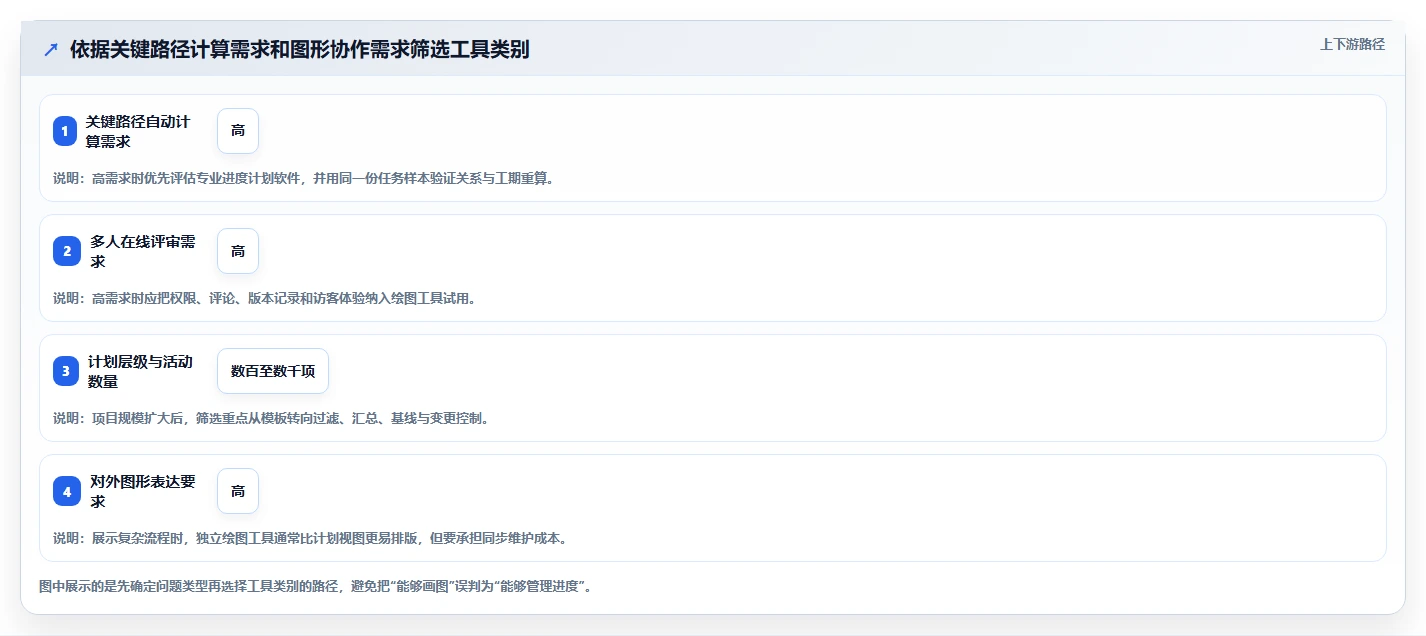This screenshot has width=1426, height=636.
Task: Click the 高 value for 多人在线评审需求
Action: click(x=238, y=251)
